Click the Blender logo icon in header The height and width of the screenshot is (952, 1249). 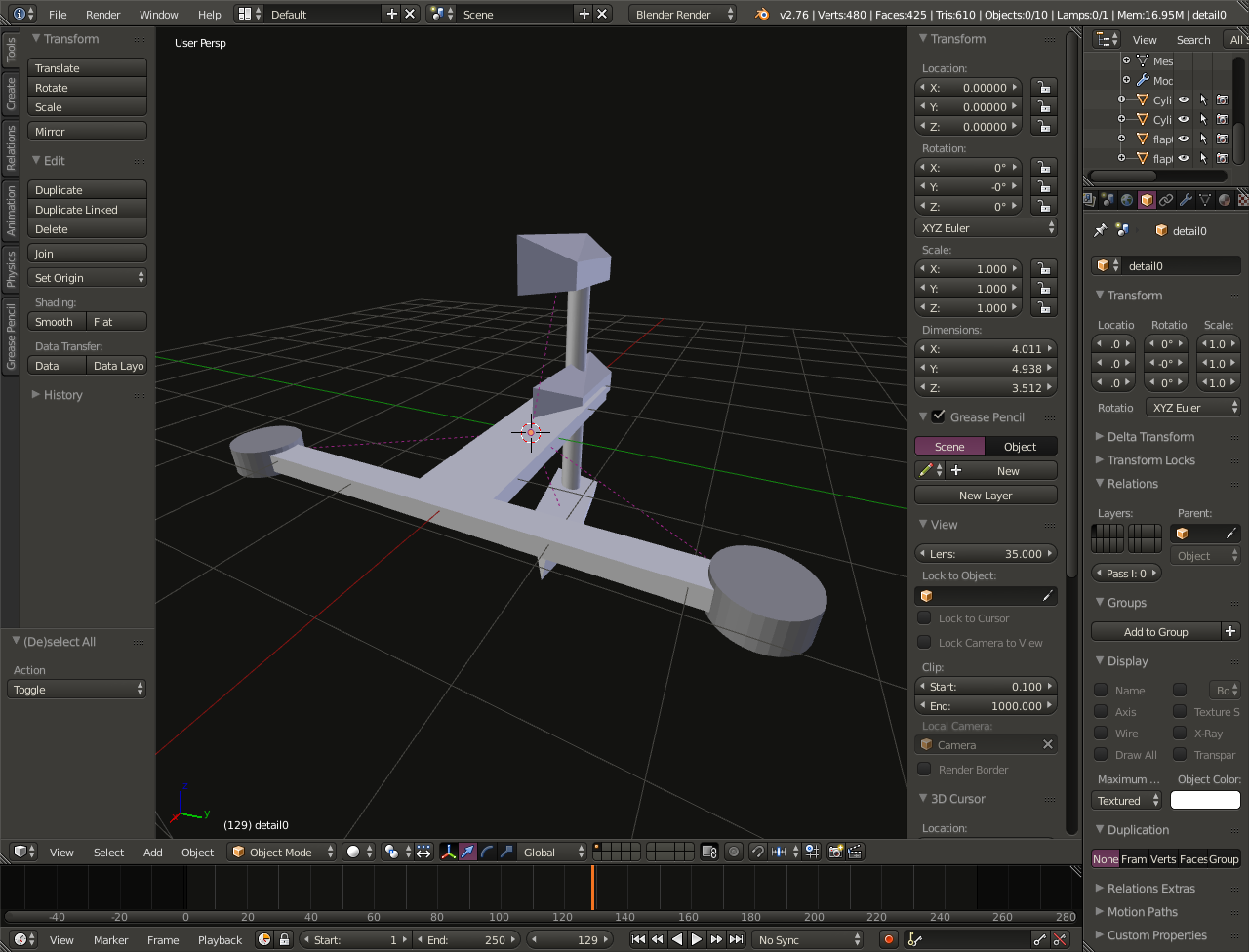761,14
